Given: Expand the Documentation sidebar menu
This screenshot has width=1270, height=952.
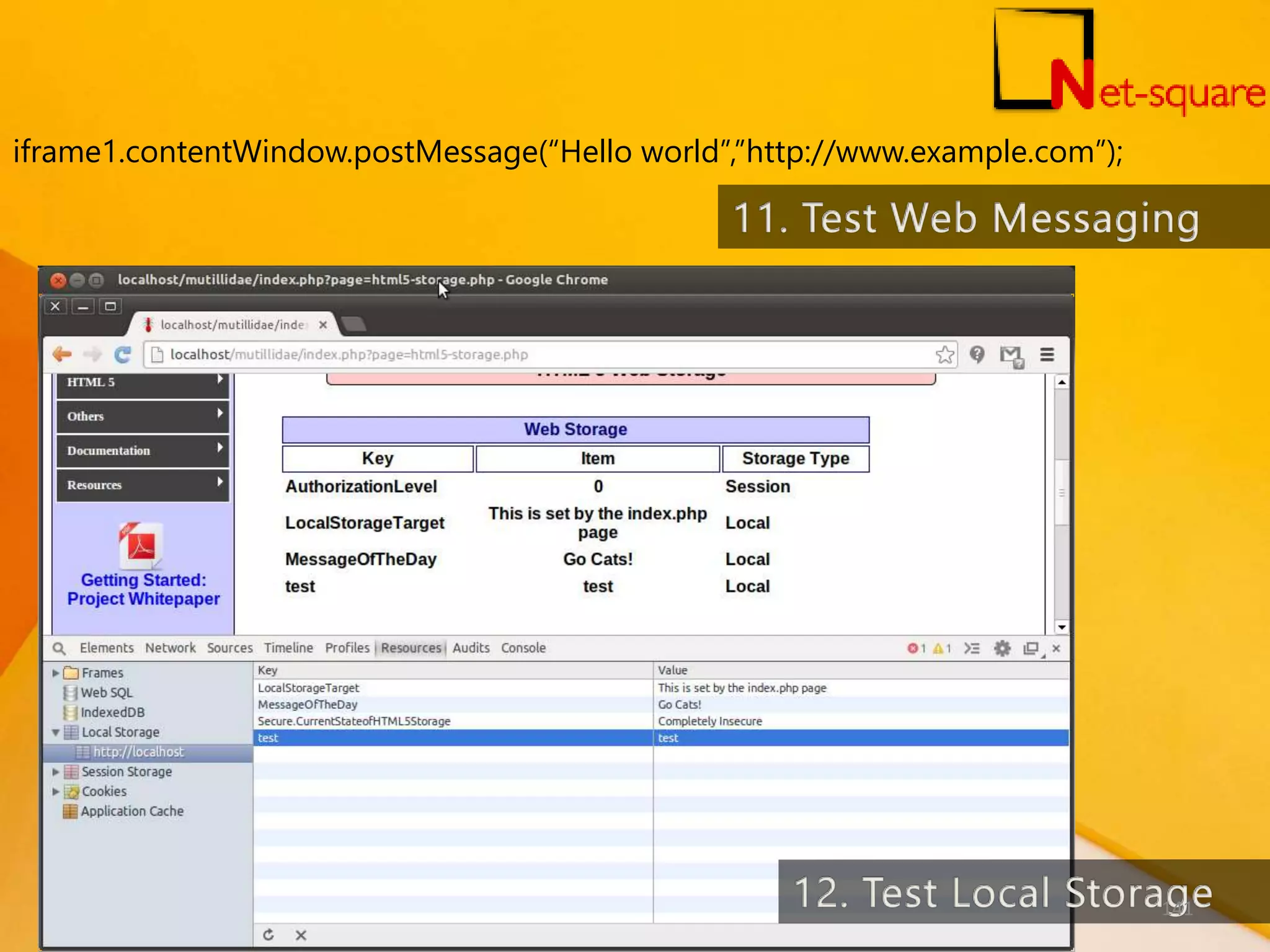Looking at the screenshot, I should [x=143, y=451].
